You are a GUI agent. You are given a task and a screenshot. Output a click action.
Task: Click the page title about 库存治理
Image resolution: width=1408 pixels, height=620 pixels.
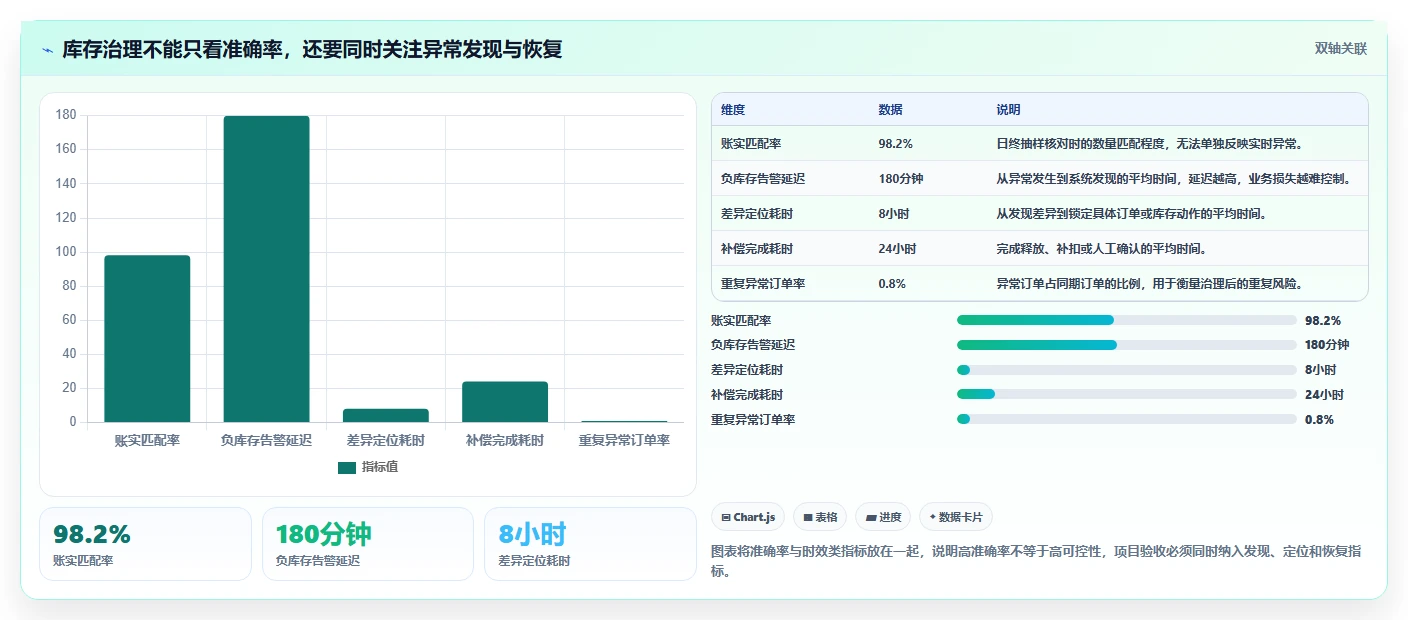pos(312,49)
